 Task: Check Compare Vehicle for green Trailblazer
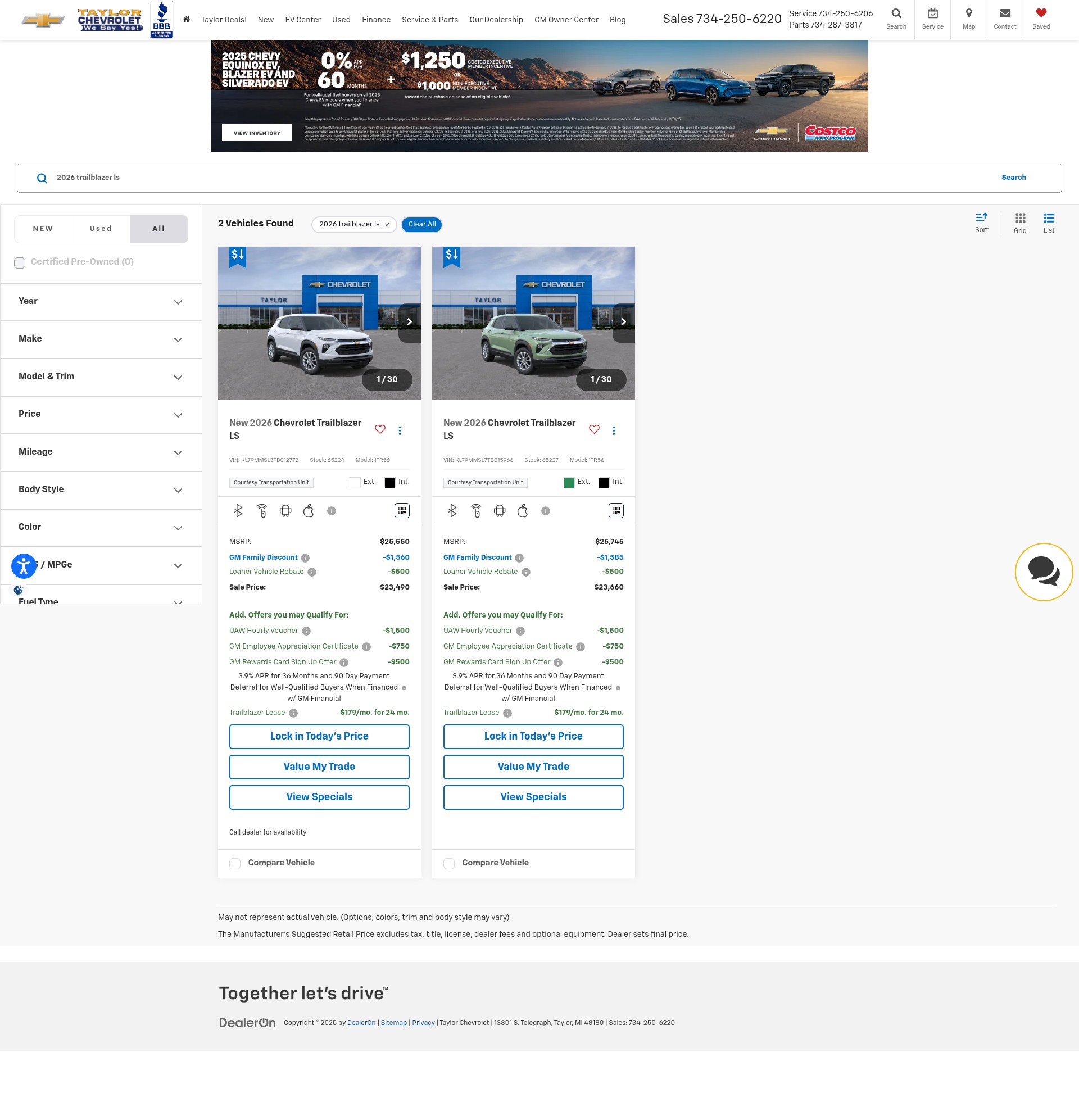point(449,863)
